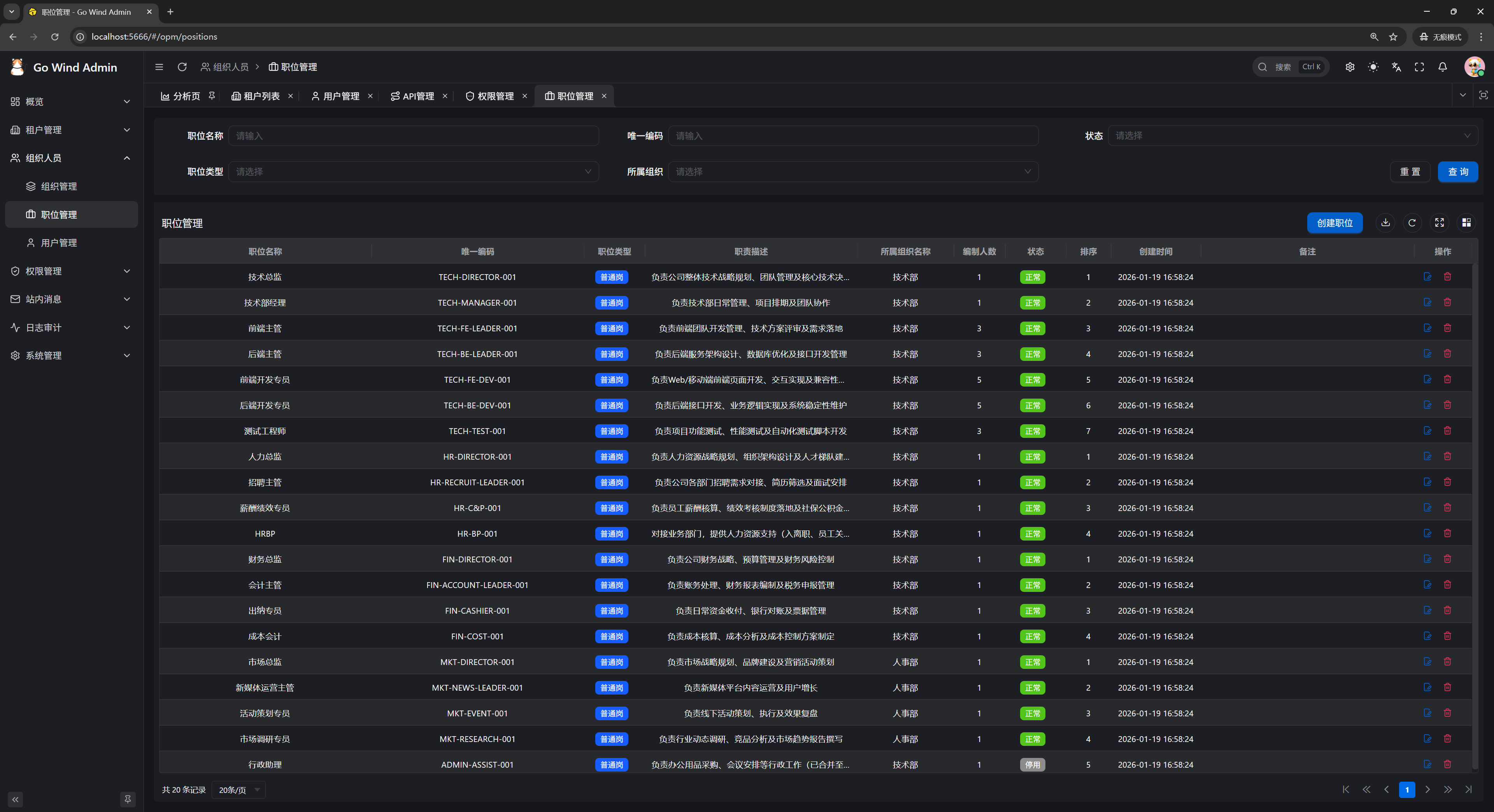Open the language translation icon
The height and width of the screenshot is (812, 1494).
point(1396,66)
